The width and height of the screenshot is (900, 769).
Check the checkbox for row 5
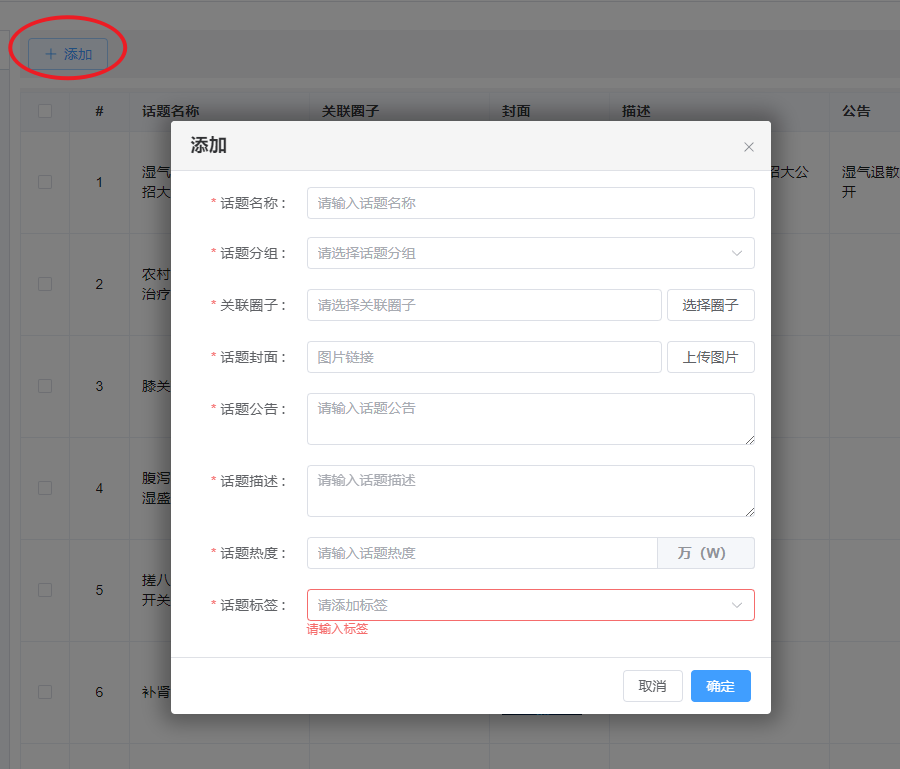[45, 590]
